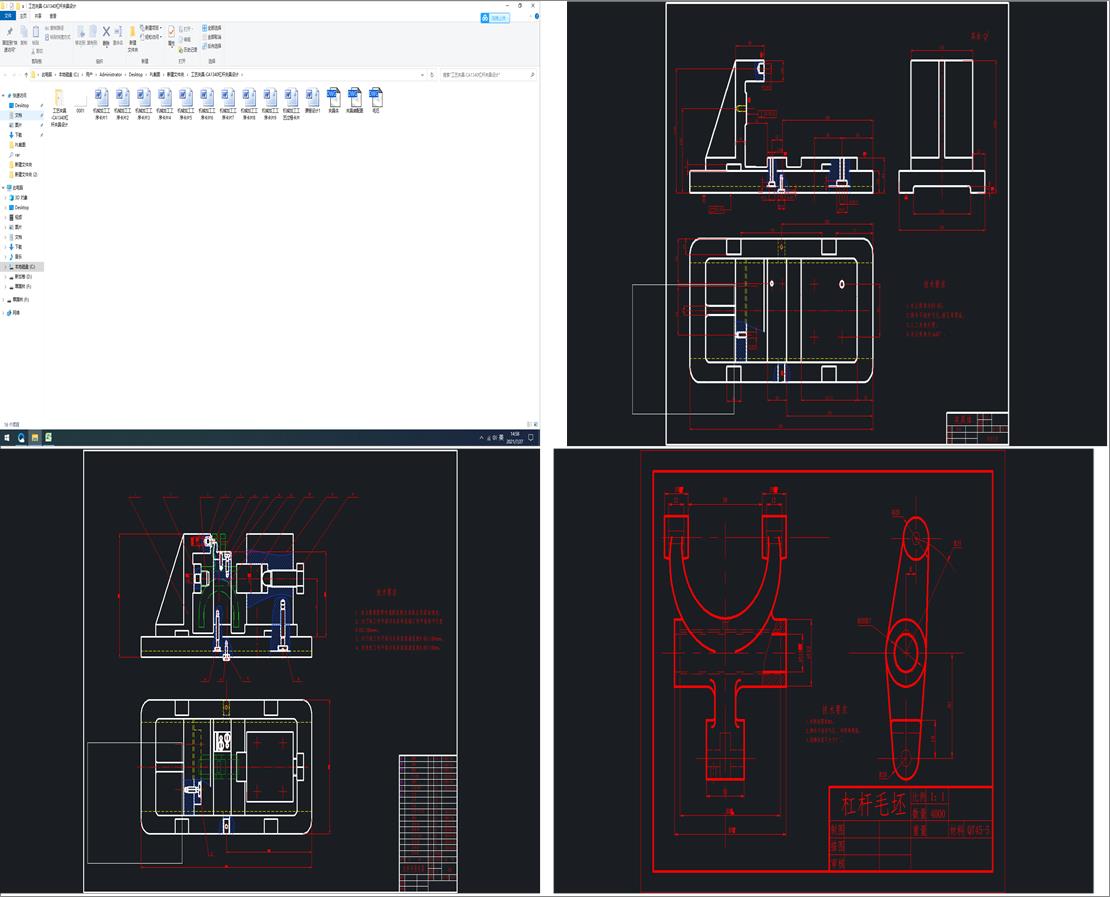
Task: Switch to the View ribbon tab
Action: click(53, 16)
